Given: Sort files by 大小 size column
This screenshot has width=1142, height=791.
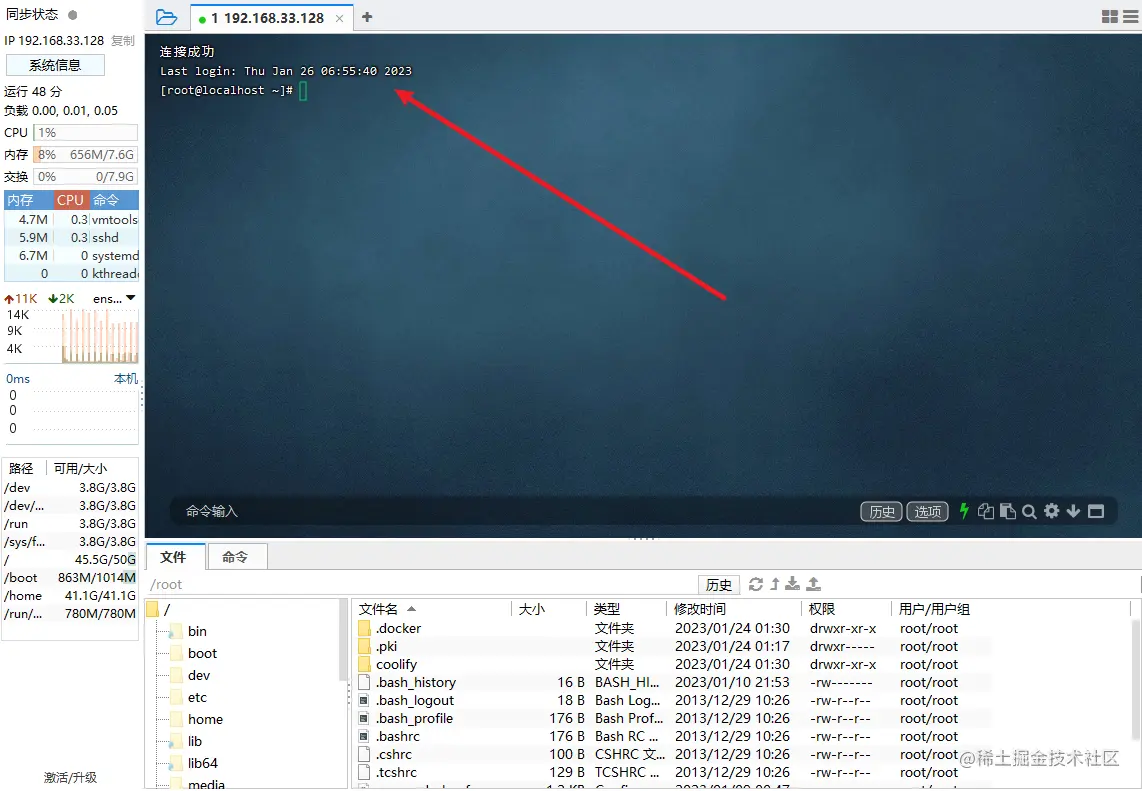Looking at the screenshot, I should click(548, 609).
